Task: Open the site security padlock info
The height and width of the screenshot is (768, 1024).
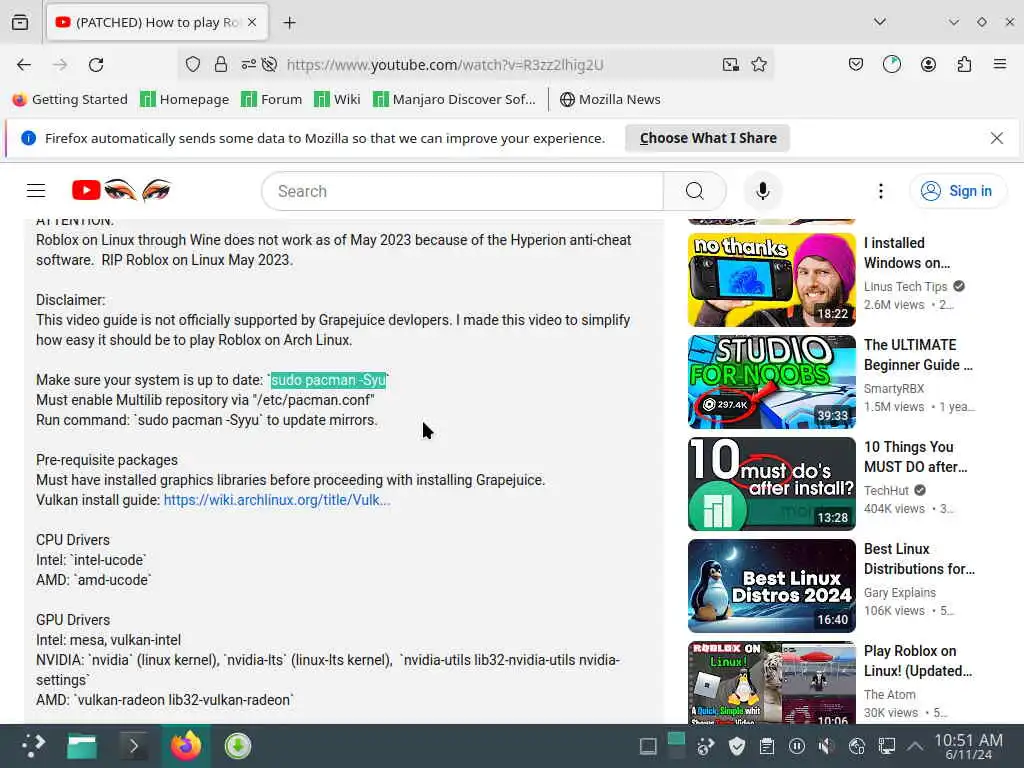Action: coord(221,64)
